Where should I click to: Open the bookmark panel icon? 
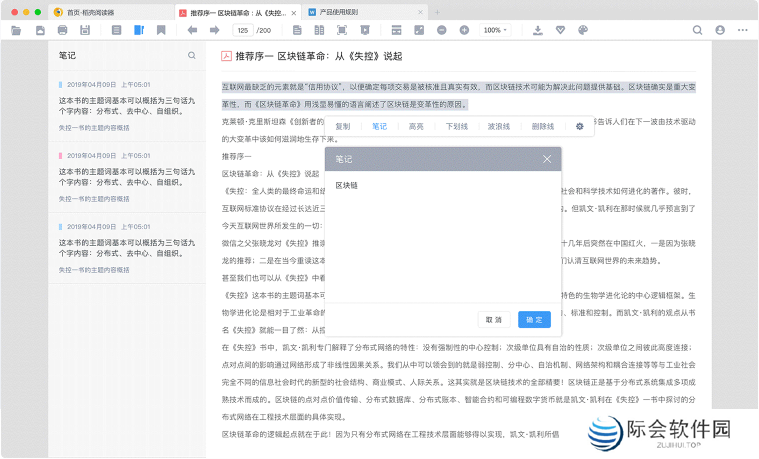(x=161, y=30)
